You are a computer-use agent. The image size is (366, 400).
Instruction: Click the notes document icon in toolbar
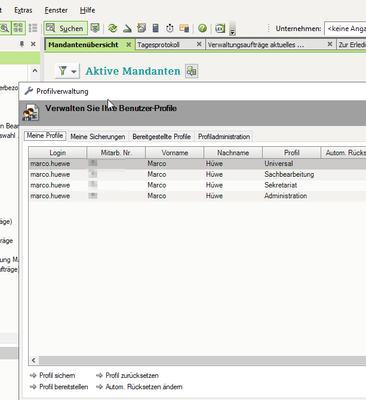click(x=141, y=28)
